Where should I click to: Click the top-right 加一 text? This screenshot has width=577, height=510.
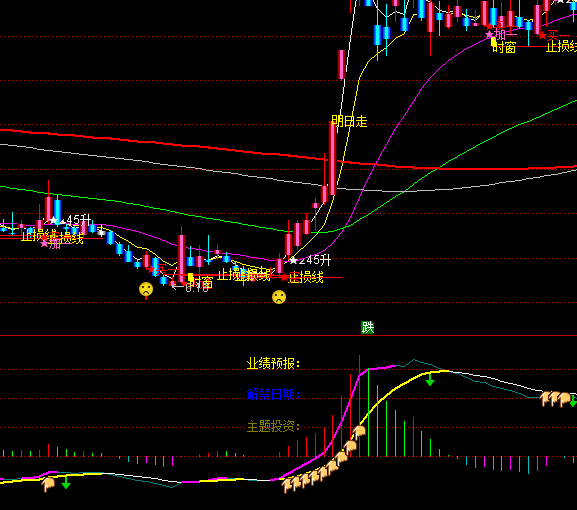click(x=506, y=35)
